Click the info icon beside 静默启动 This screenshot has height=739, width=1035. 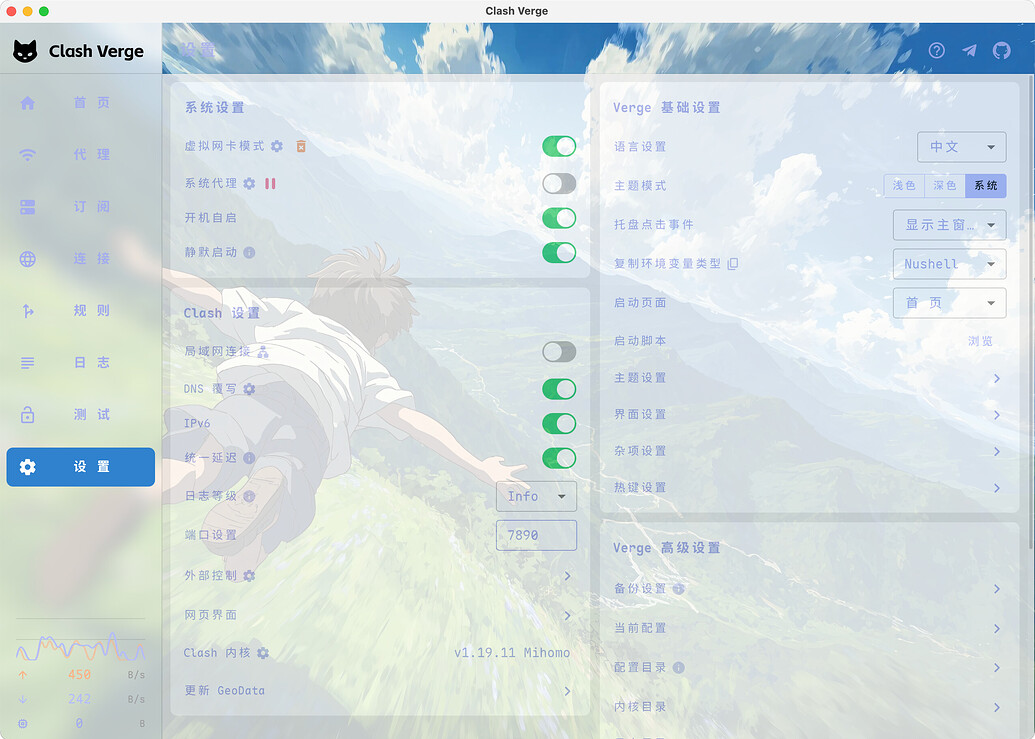tap(249, 252)
